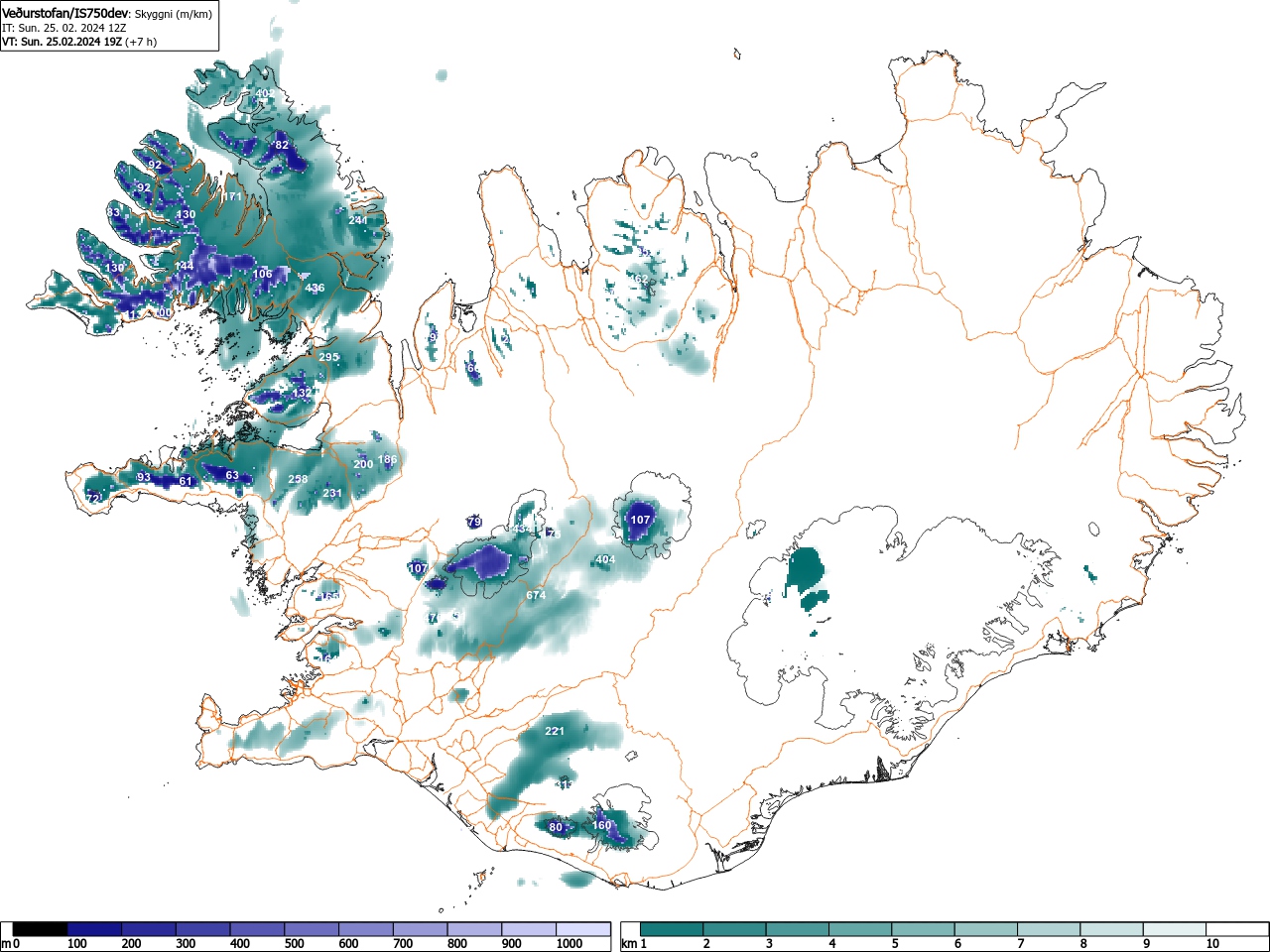Click the 63 value on Snæfellsnes peninsula
1270x952 pixels.
[232, 475]
